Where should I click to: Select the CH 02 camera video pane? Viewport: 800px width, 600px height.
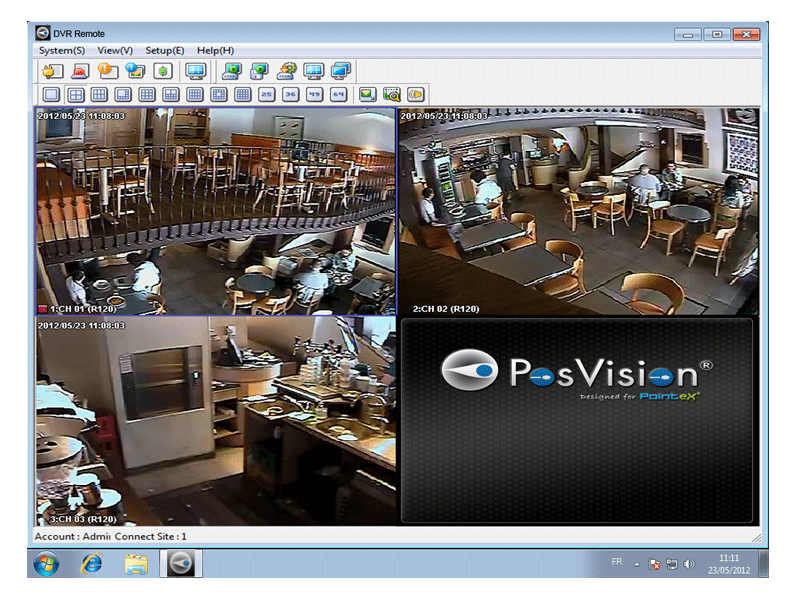pos(579,211)
